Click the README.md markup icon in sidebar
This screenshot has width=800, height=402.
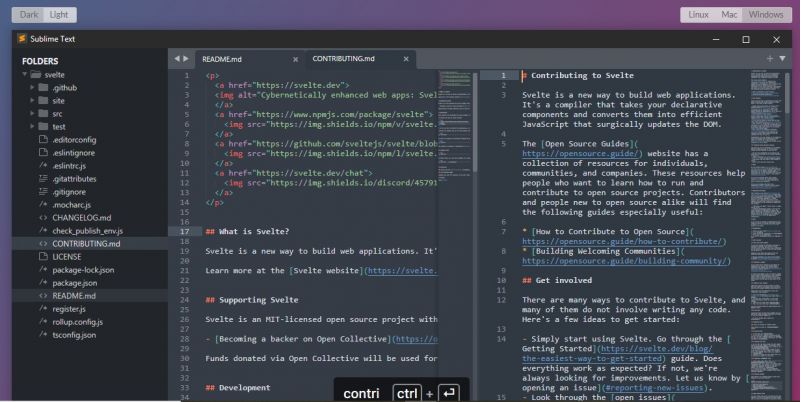(x=43, y=296)
